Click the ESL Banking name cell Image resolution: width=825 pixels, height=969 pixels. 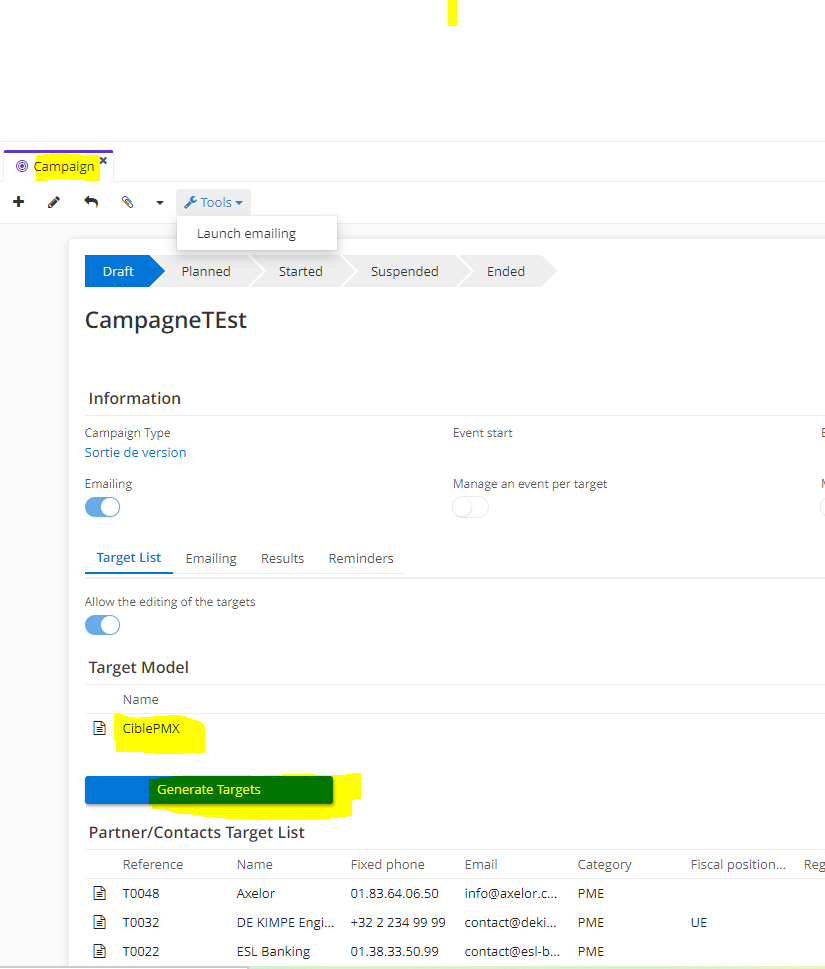(273, 952)
